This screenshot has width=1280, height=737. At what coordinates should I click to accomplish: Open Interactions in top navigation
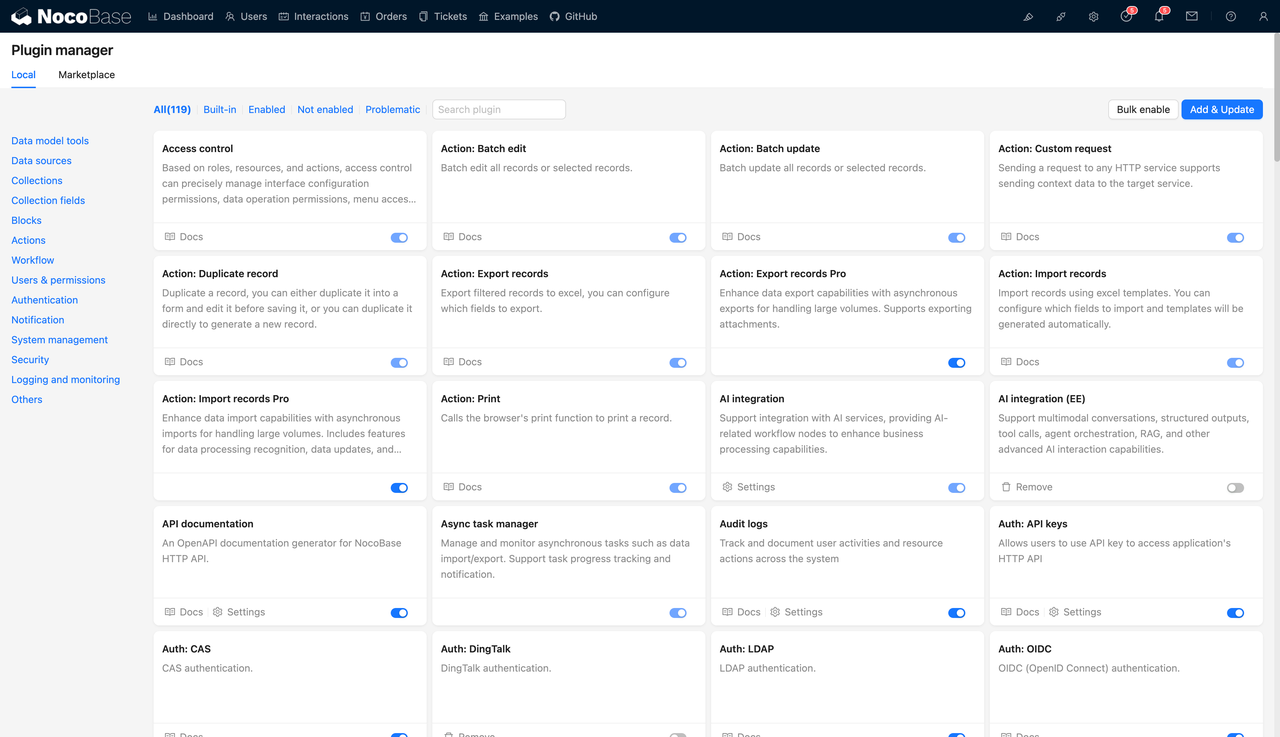click(313, 17)
